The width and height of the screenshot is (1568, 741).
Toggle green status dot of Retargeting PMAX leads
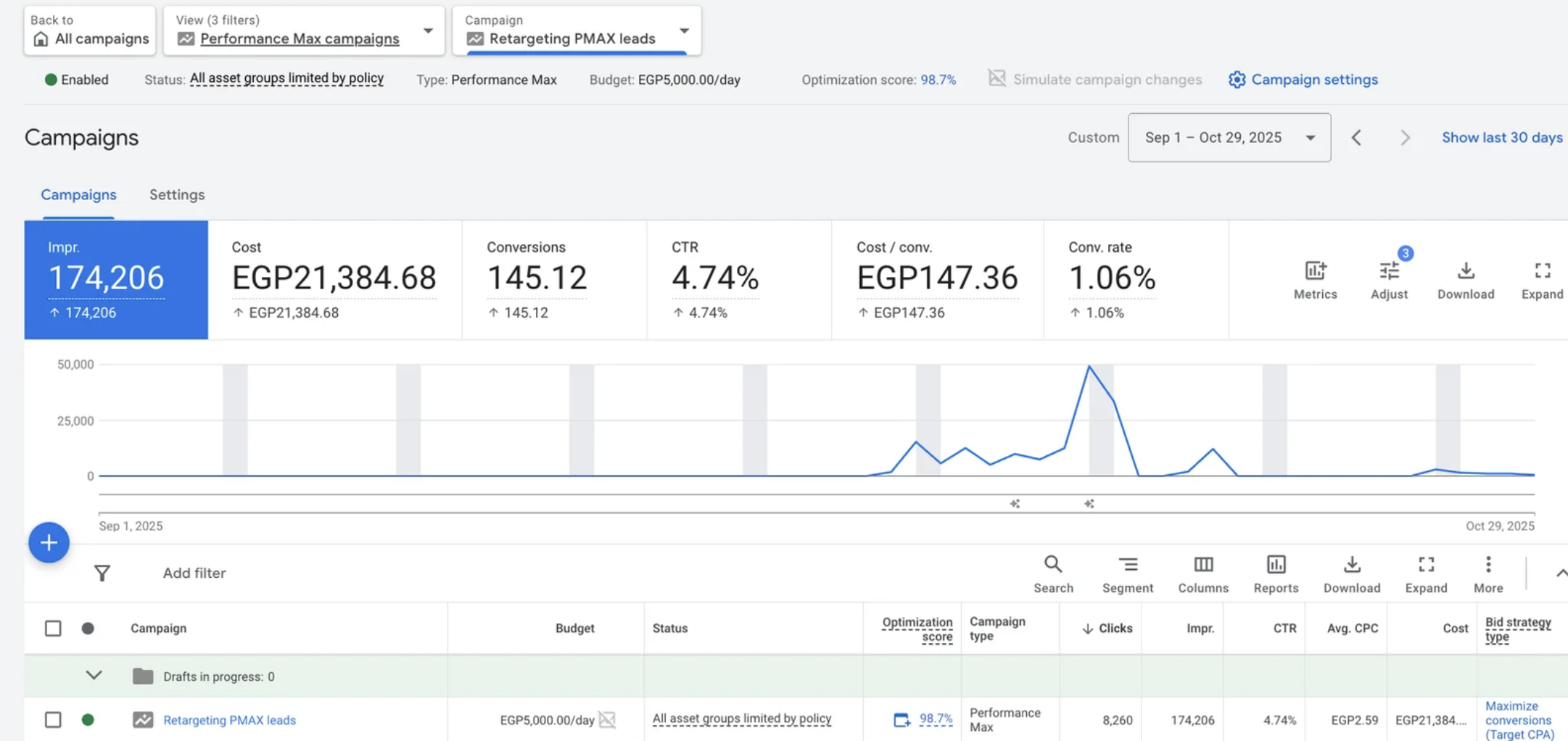click(88, 720)
